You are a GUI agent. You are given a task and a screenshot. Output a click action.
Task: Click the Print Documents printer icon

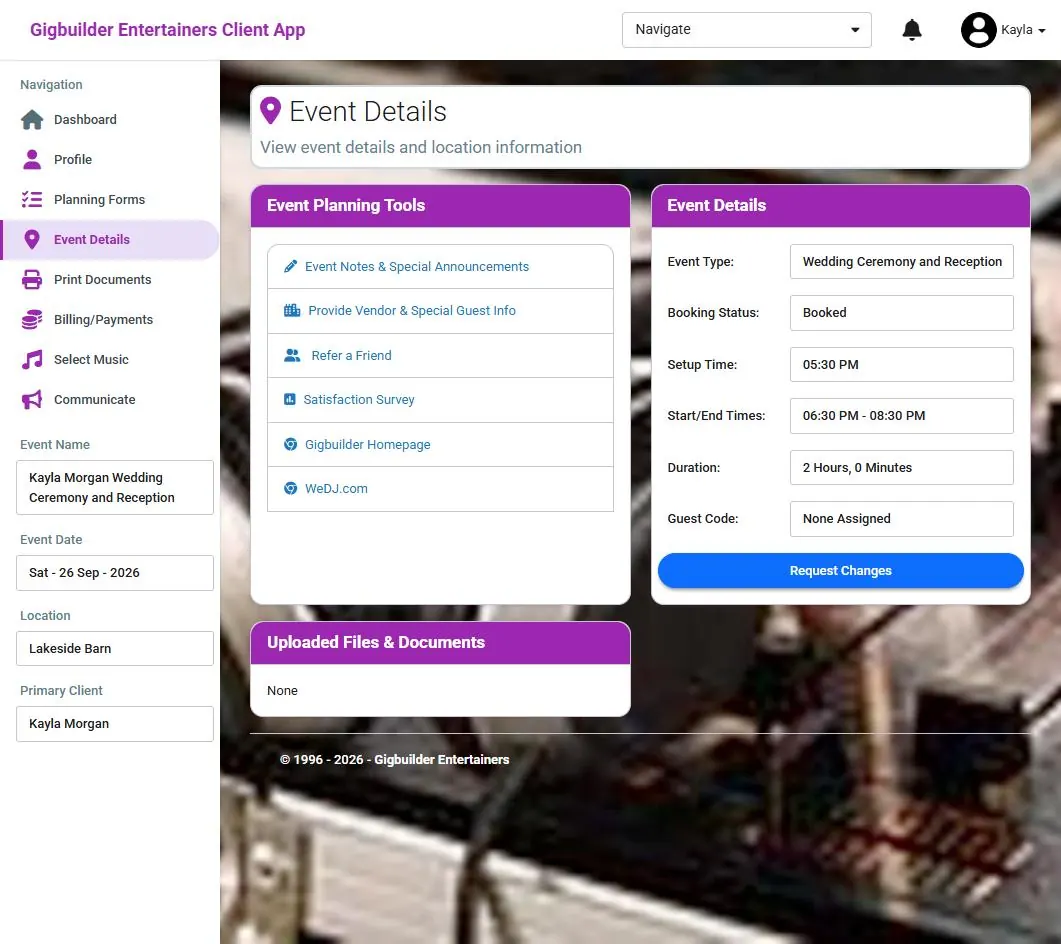32,279
